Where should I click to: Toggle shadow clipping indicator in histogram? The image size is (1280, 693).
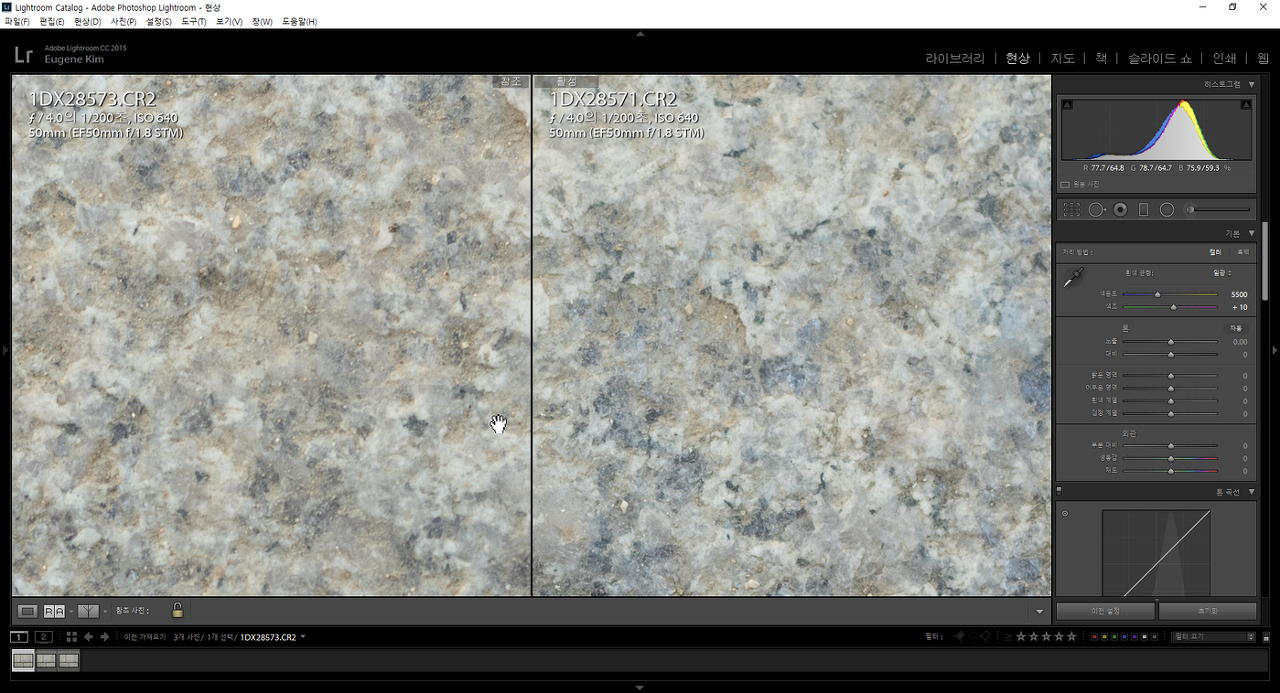pos(1067,105)
